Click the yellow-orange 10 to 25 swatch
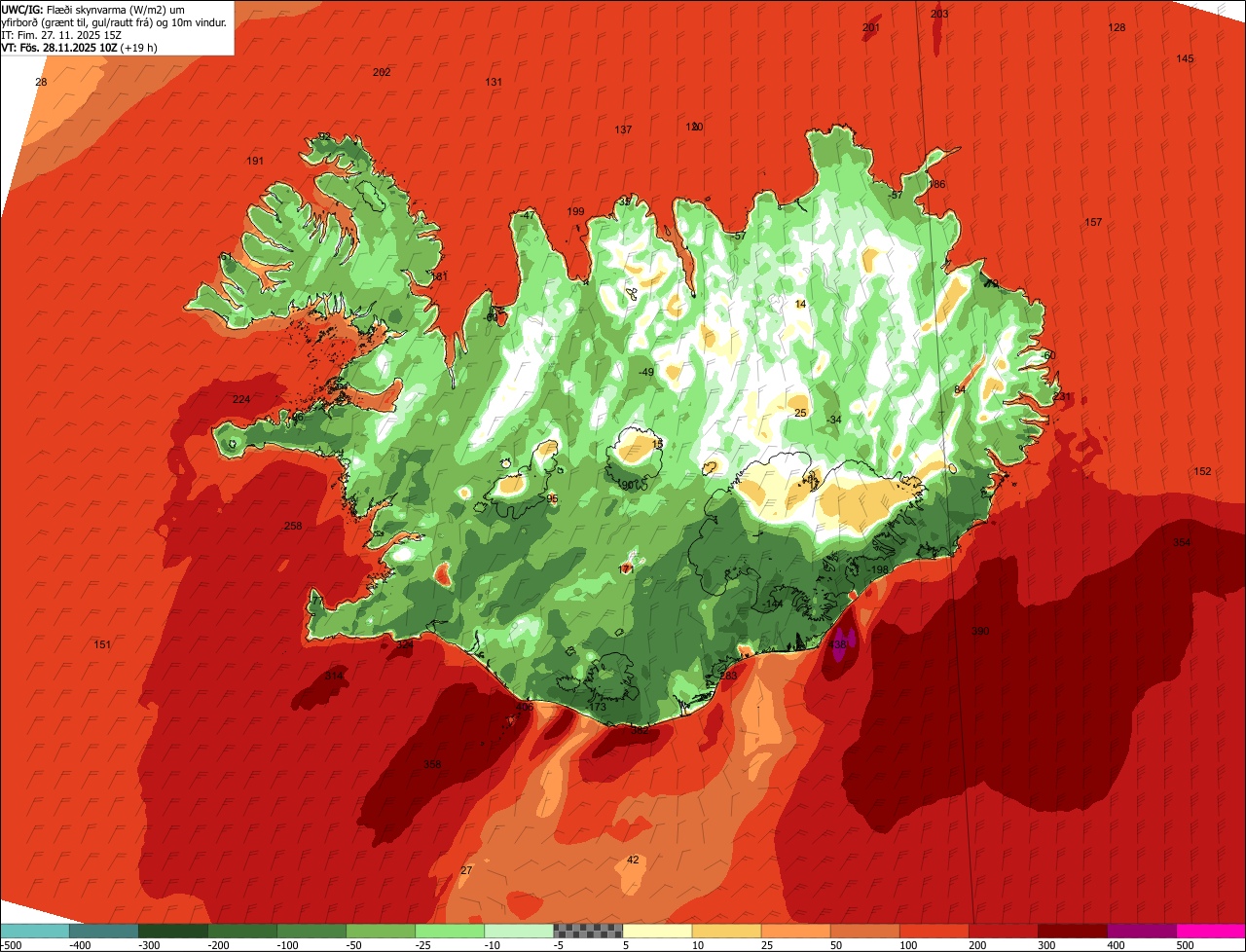The image size is (1246, 952). (x=726, y=931)
